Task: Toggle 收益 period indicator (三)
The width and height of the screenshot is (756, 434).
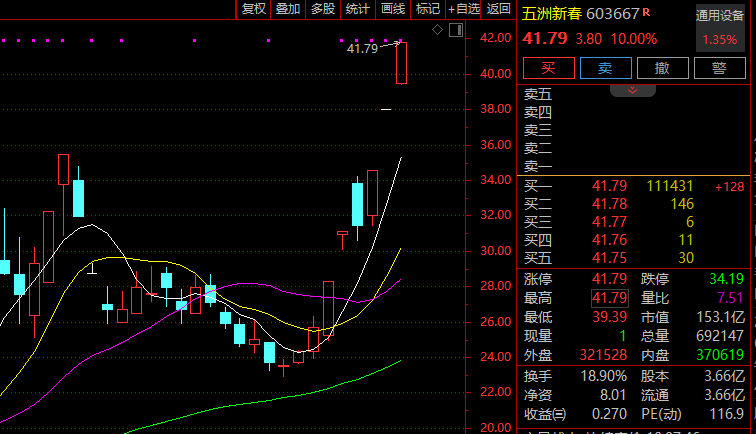Action: pyautogui.click(x=545, y=414)
